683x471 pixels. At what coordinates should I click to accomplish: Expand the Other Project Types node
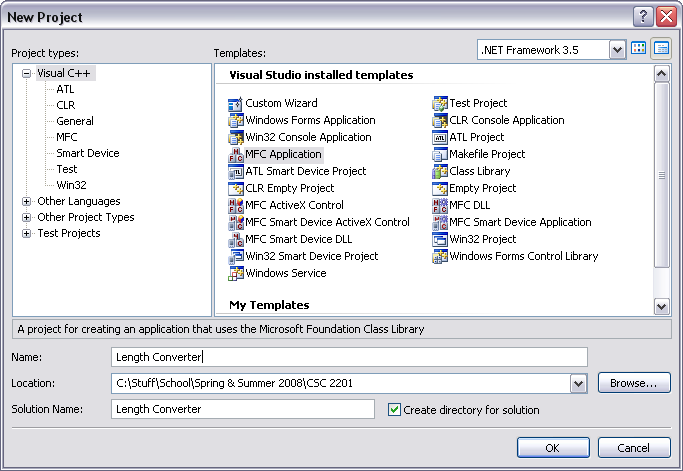(27, 217)
